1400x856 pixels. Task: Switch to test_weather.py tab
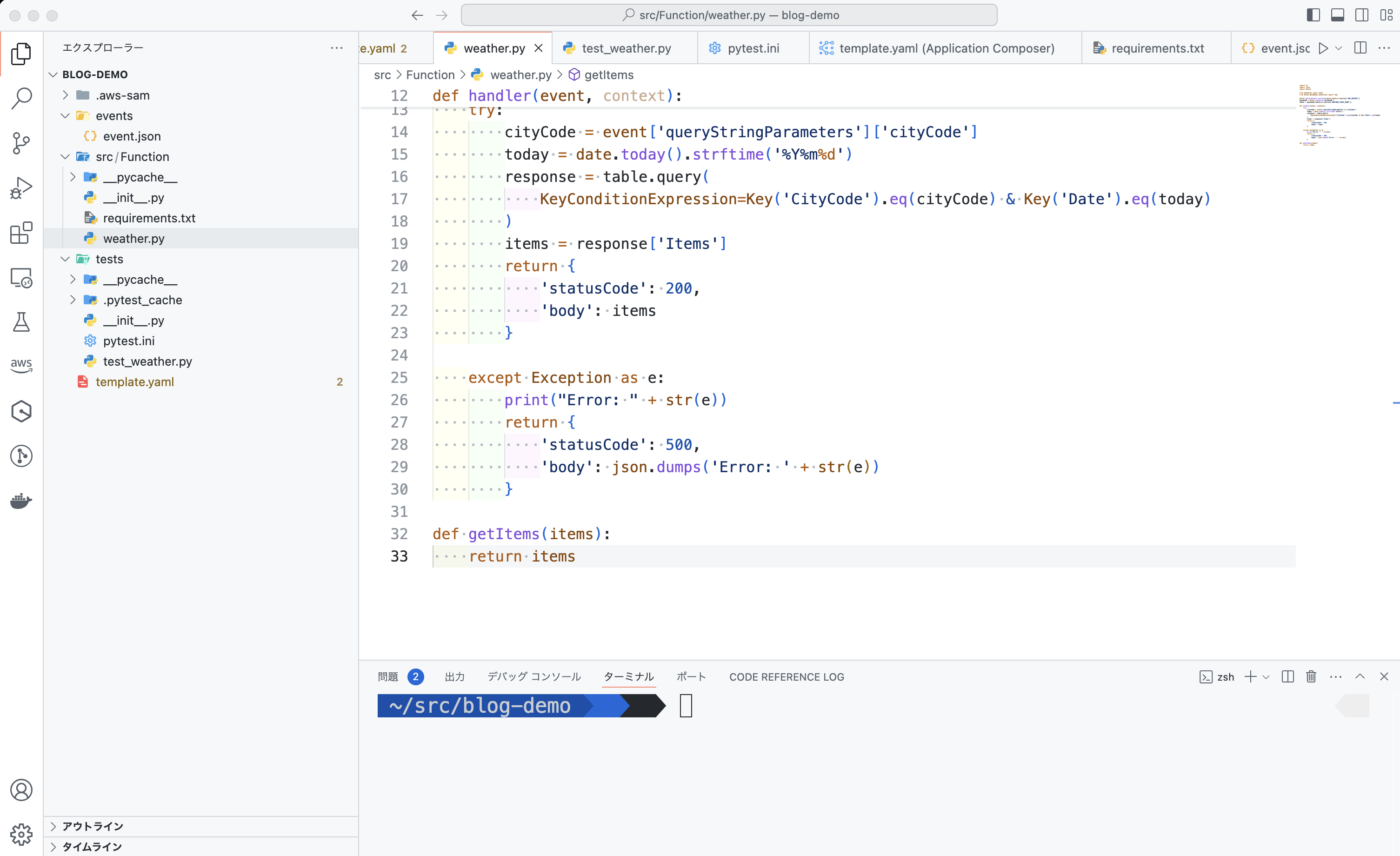(625, 48)
